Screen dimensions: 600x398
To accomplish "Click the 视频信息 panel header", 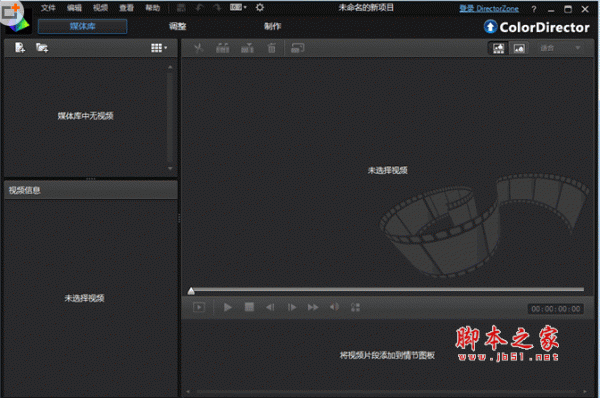I will click(x=91, y=190).
